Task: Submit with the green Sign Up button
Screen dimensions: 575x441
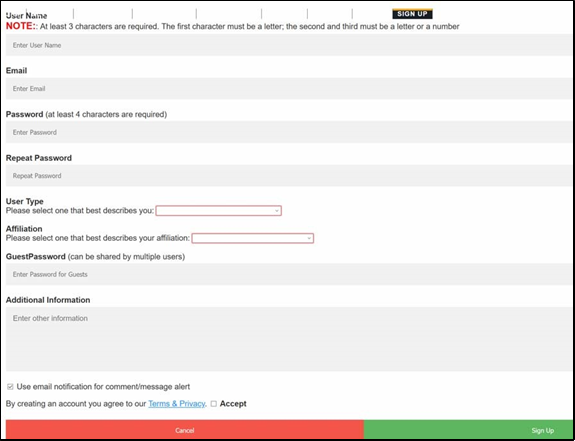Action: pos(468,430)
